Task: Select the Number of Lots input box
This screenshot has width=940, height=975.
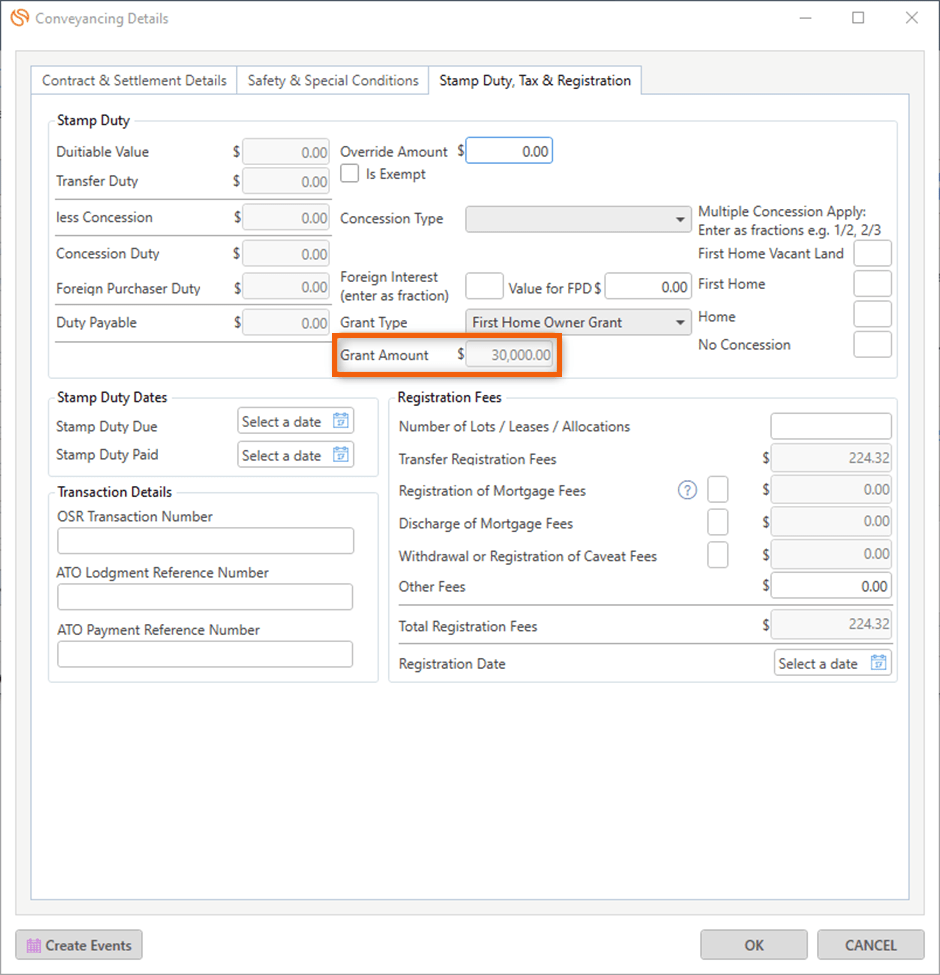Action: (831, 427)
